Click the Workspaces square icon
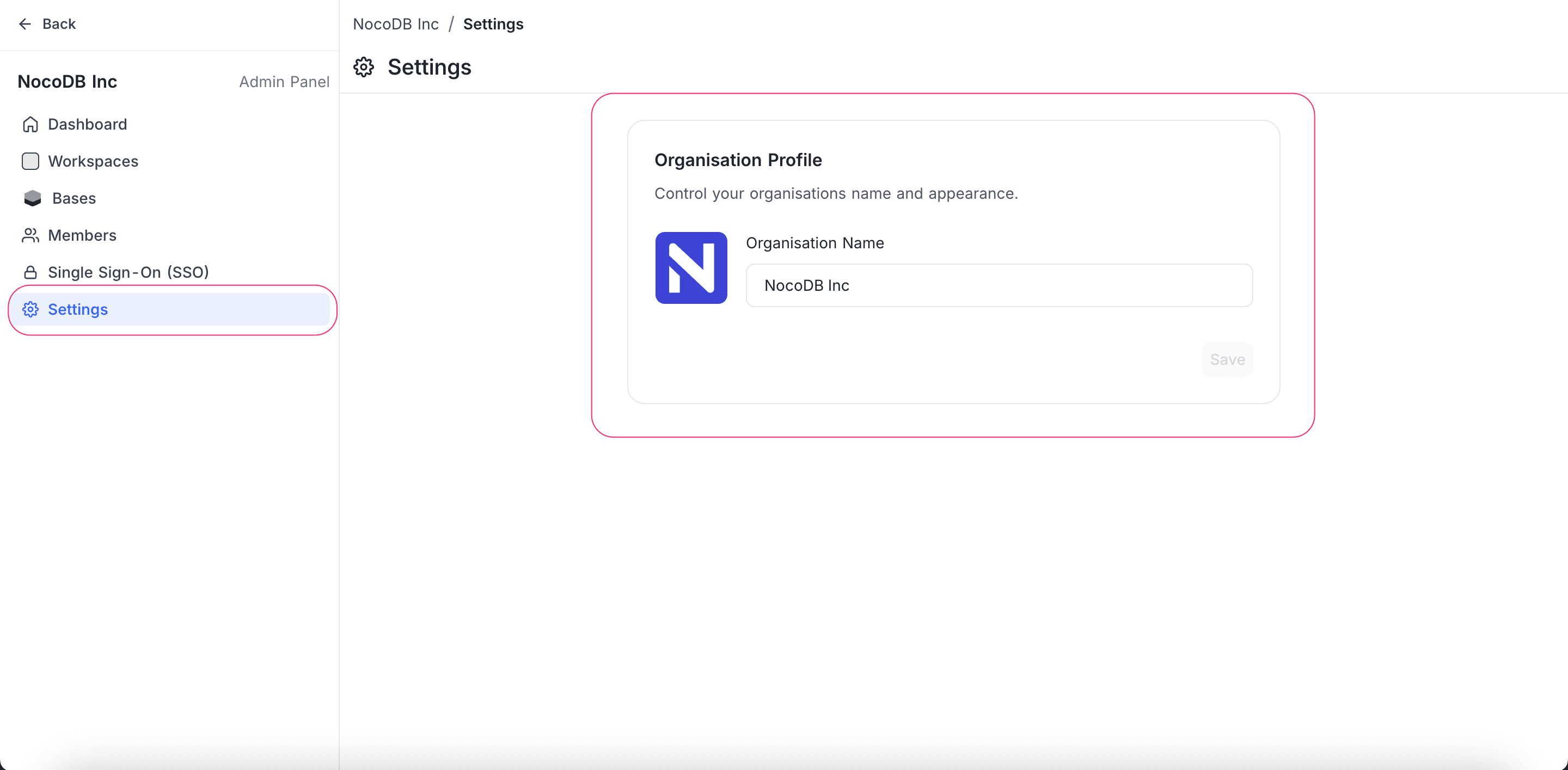This screenshot has height=770, width=1568. click(x=30, y=161)
